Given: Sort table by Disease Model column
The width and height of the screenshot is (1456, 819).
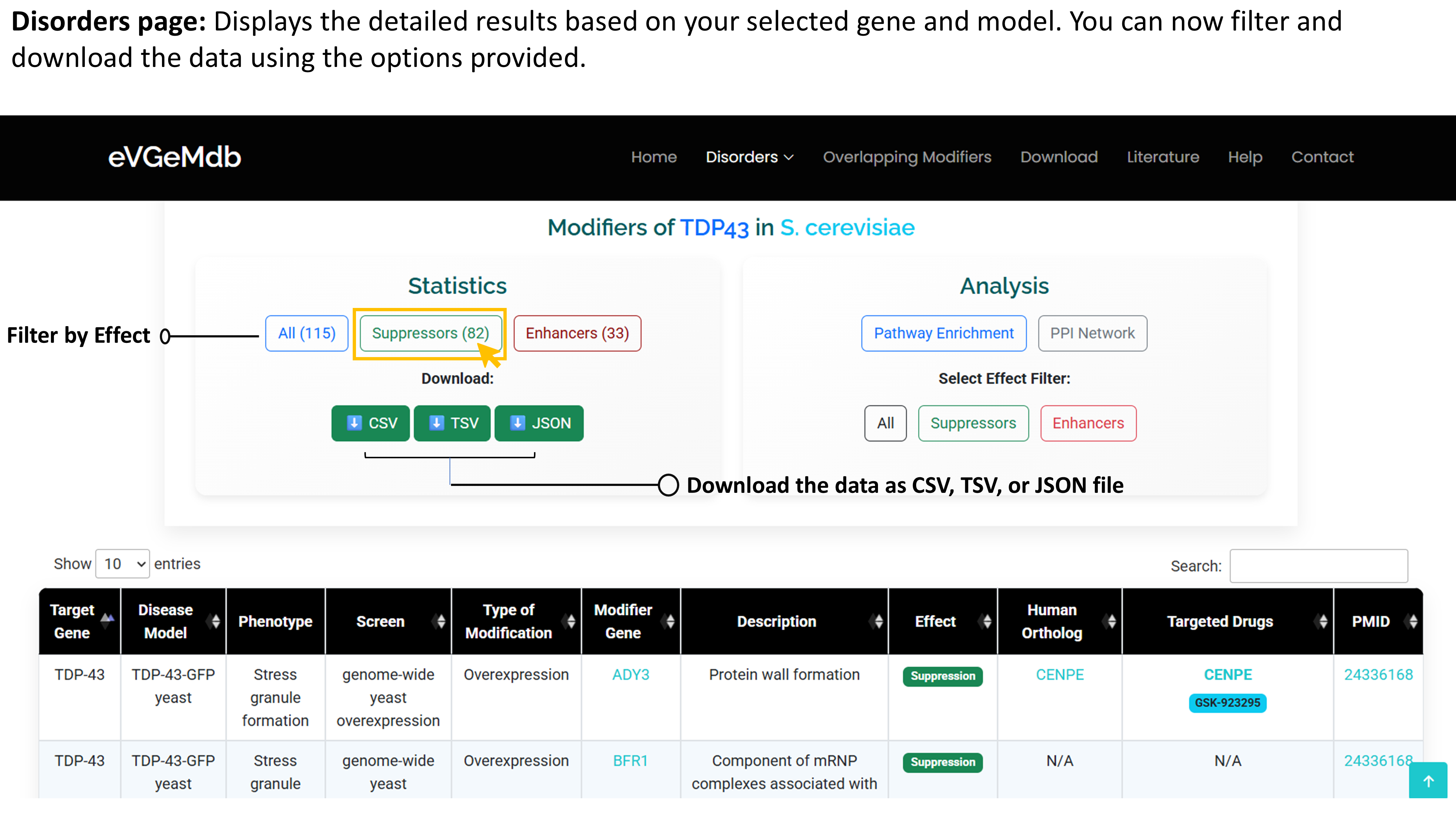Looking at the screenshot, I should coord(215,621).
